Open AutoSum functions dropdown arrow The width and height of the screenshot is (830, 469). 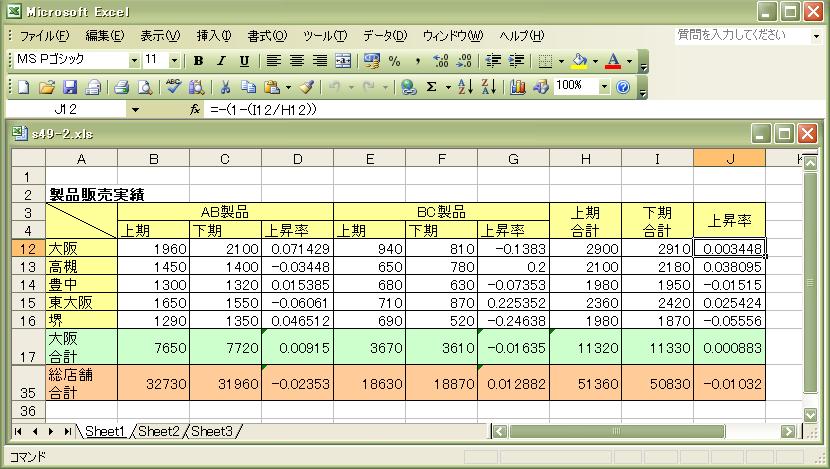click(x=448, y=86)
